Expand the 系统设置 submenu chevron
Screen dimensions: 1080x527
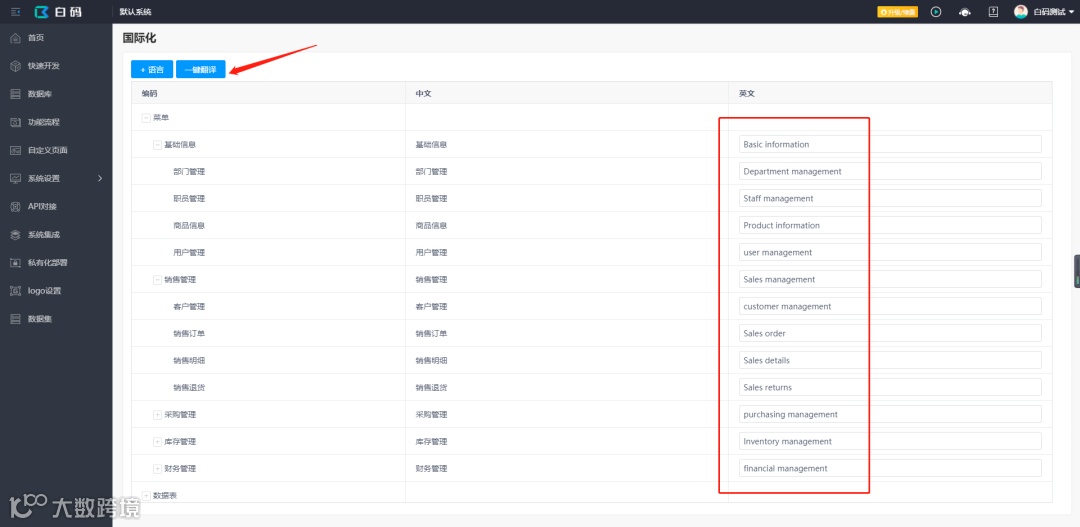pos(100,178)
